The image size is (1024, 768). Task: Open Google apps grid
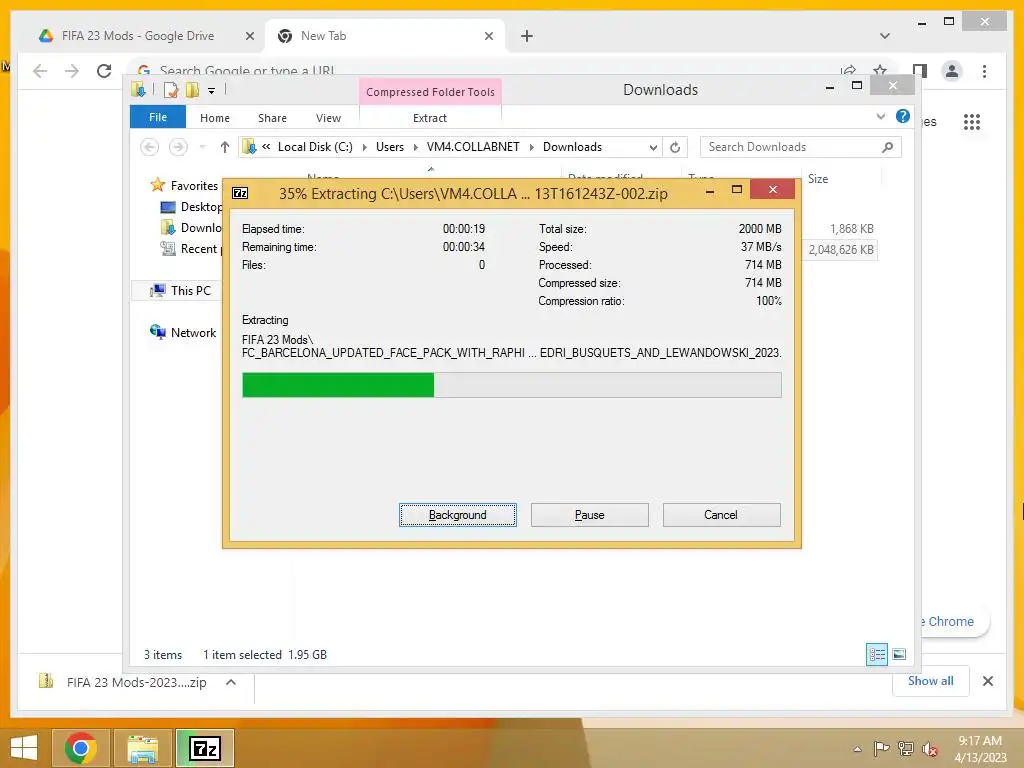click(x=972, y=121)
